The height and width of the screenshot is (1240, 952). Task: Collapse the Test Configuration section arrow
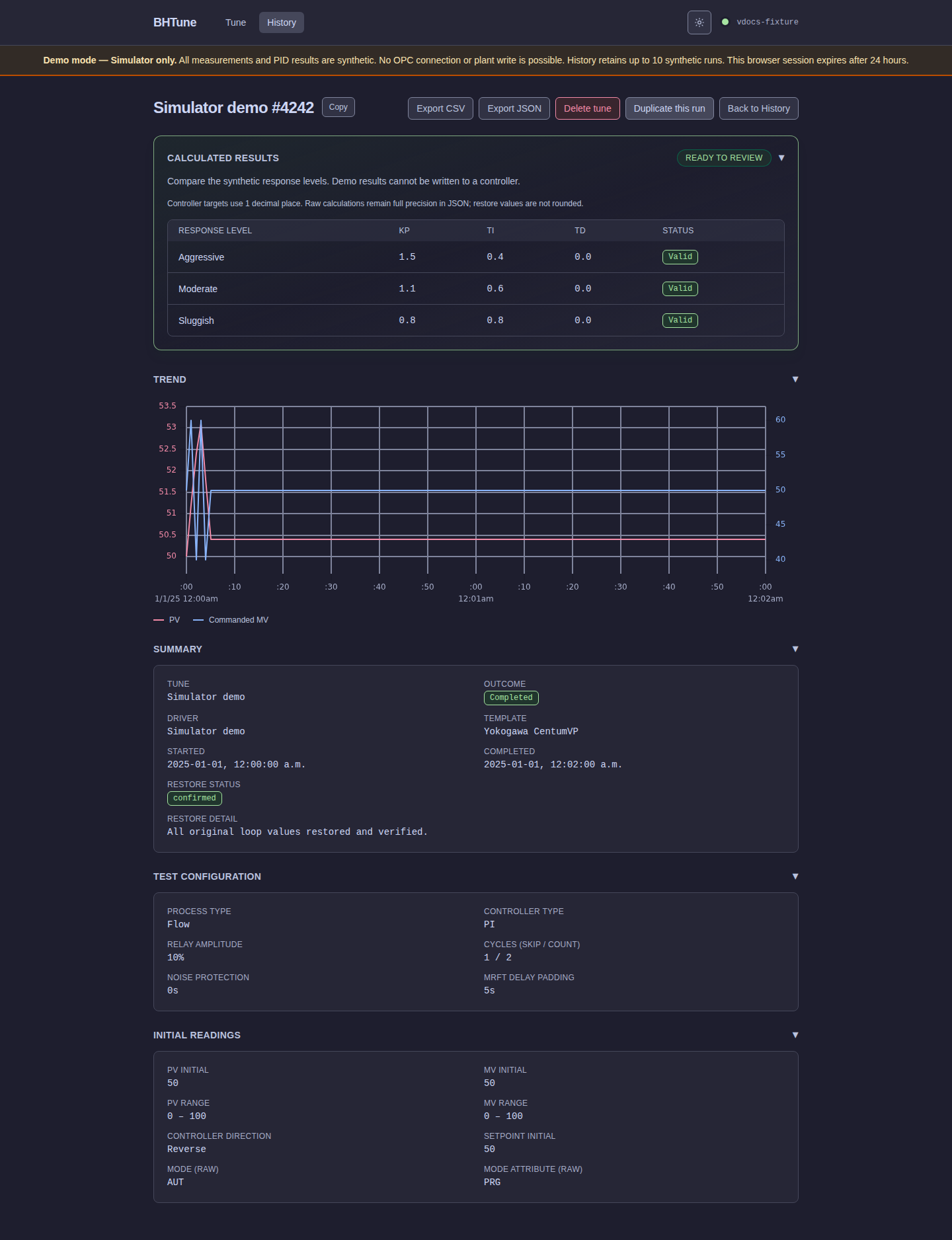(x=795, y=876)
